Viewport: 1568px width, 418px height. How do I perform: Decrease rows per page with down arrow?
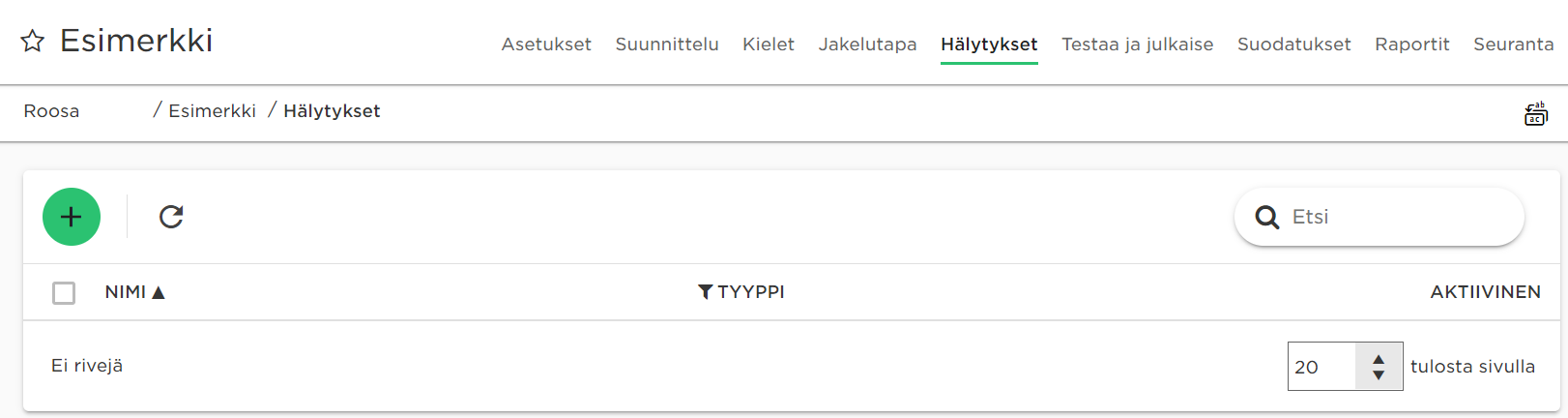1379,374
